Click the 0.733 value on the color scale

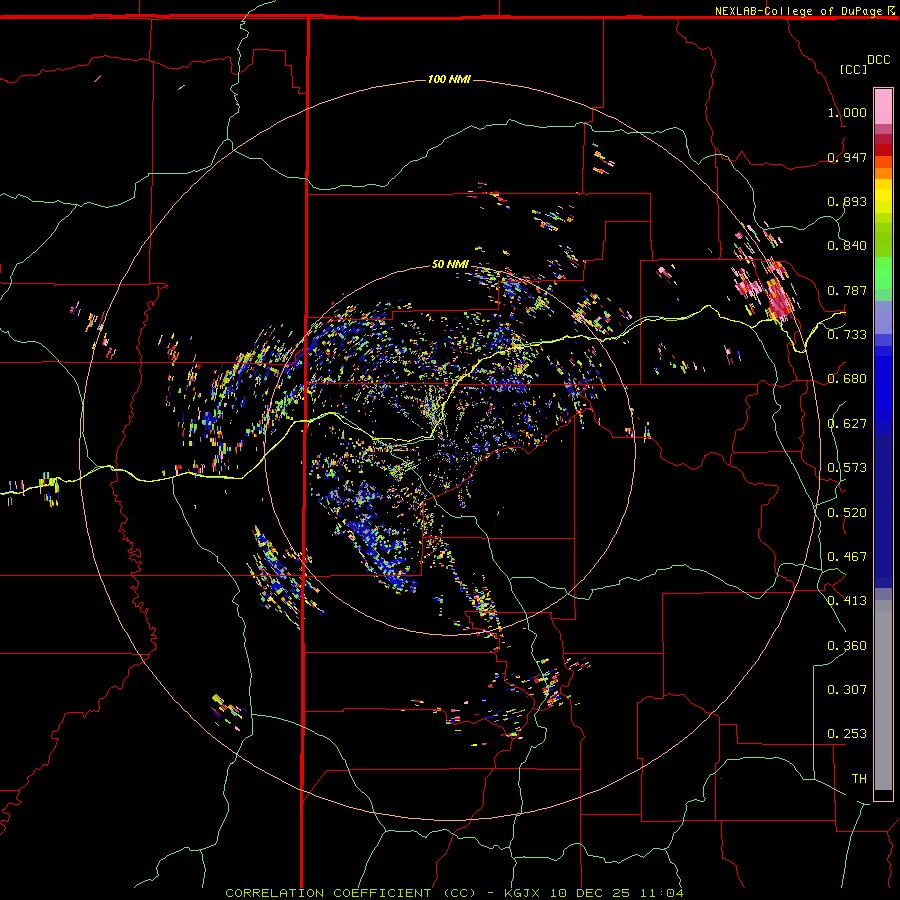click(847, 335)
